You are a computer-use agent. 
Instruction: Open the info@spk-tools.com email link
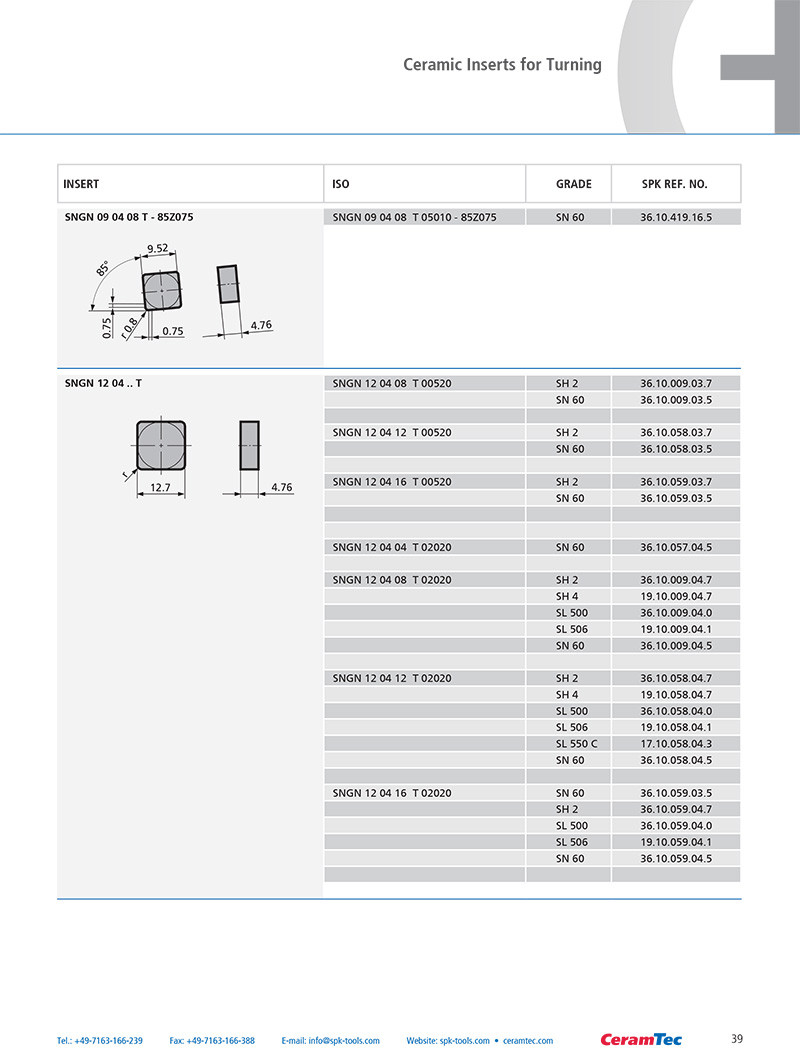(x=330, y=1040)
